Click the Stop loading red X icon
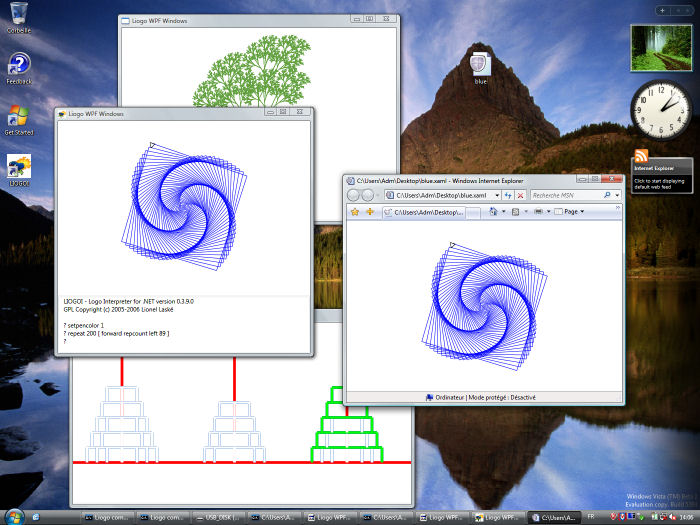Image resolution: width=700 pixels, height=525 pixels. [x=520, y=195]
